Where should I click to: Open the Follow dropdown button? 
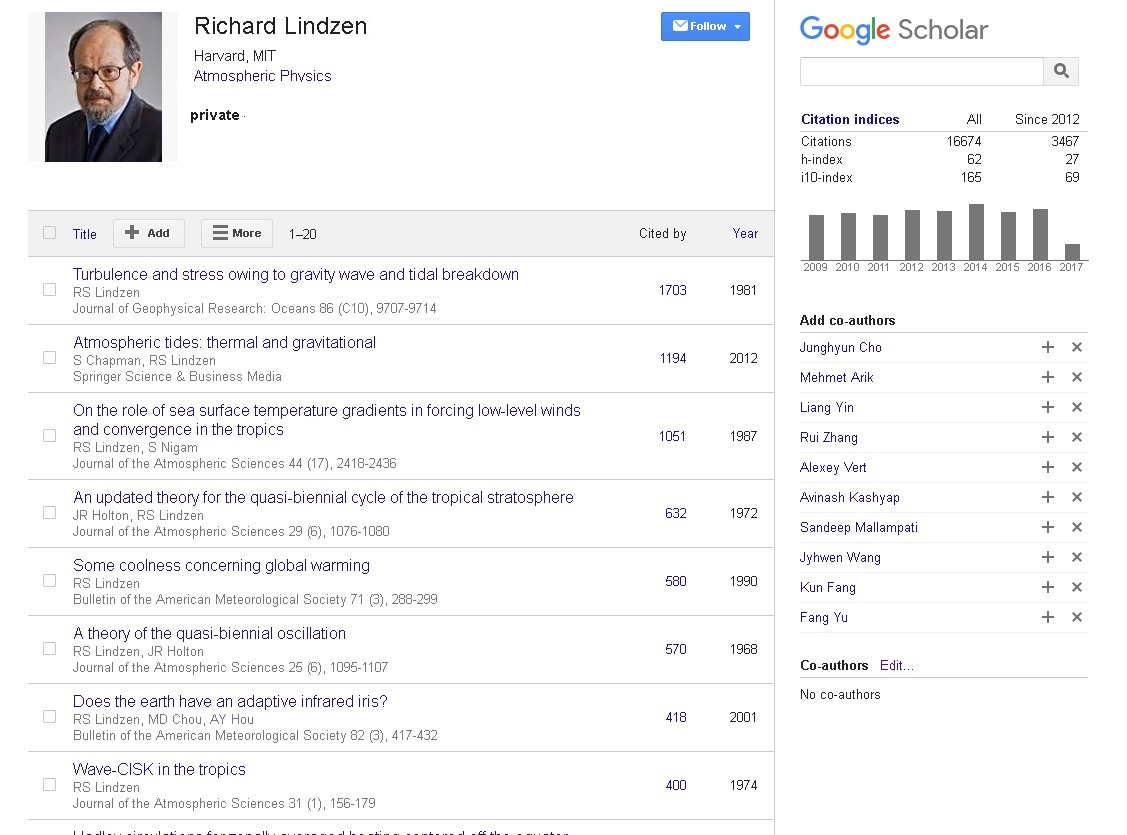pyautogui.click(x=705, y=27)
